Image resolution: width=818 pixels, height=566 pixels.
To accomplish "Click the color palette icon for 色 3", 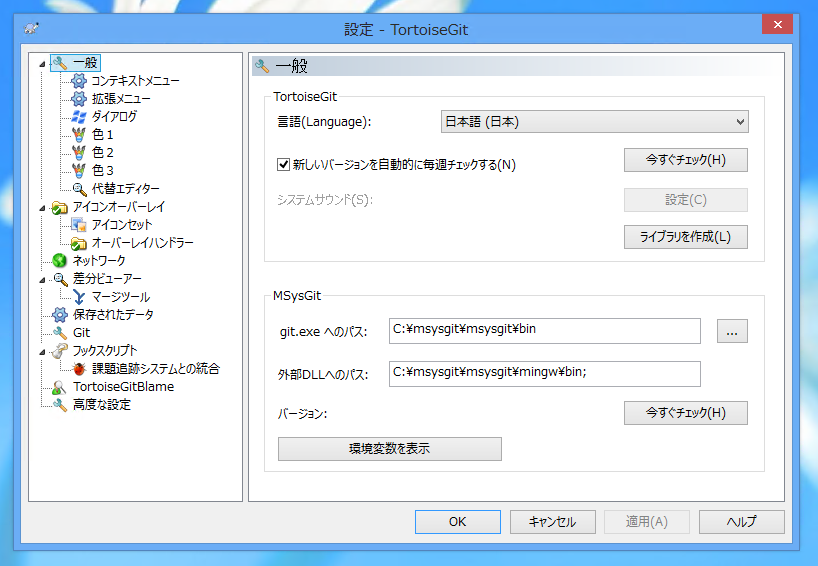I will tap(79, 171).
